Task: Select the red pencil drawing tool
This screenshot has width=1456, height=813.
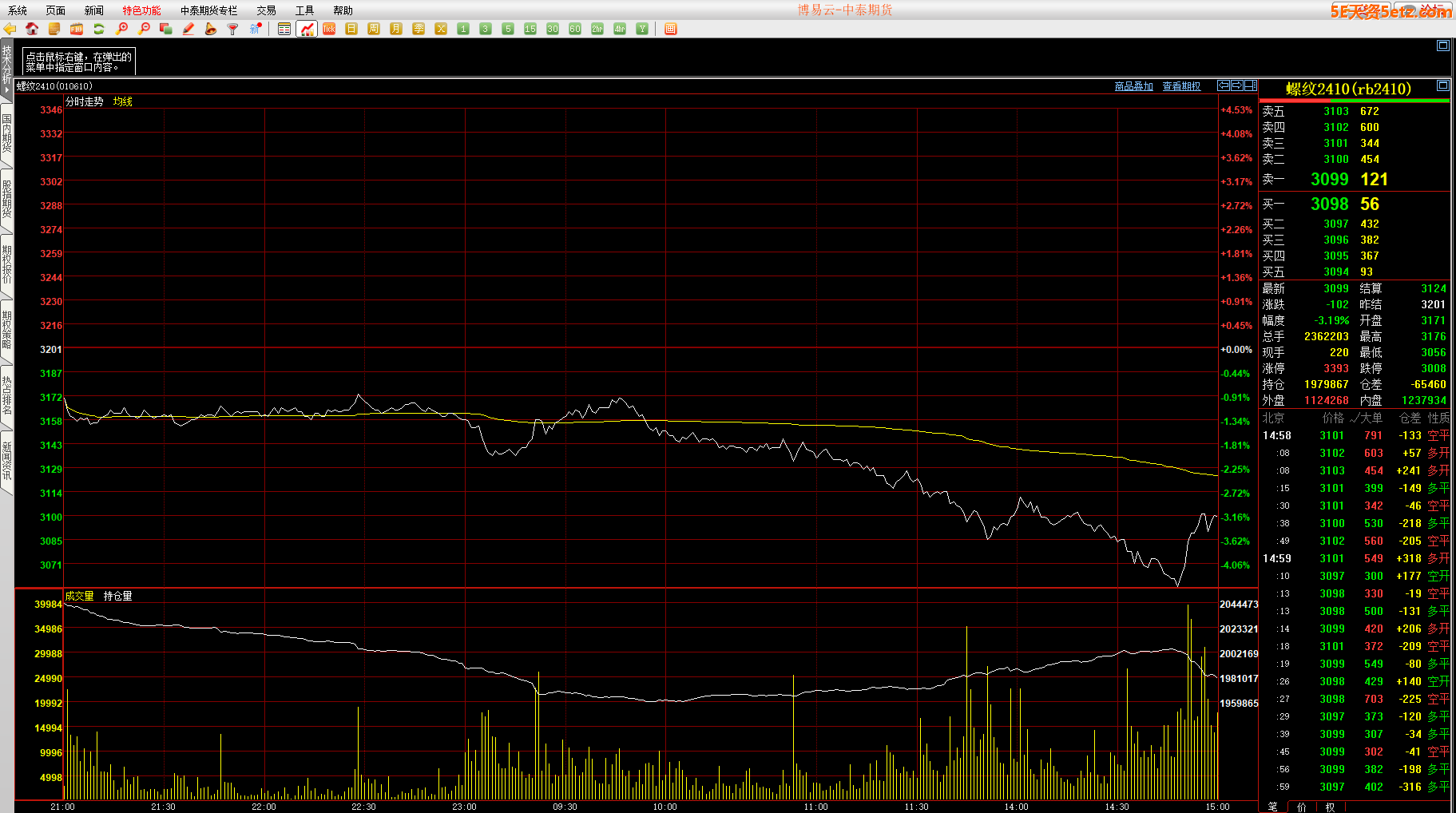Action: pyautogui.click(x=188, y=29)
